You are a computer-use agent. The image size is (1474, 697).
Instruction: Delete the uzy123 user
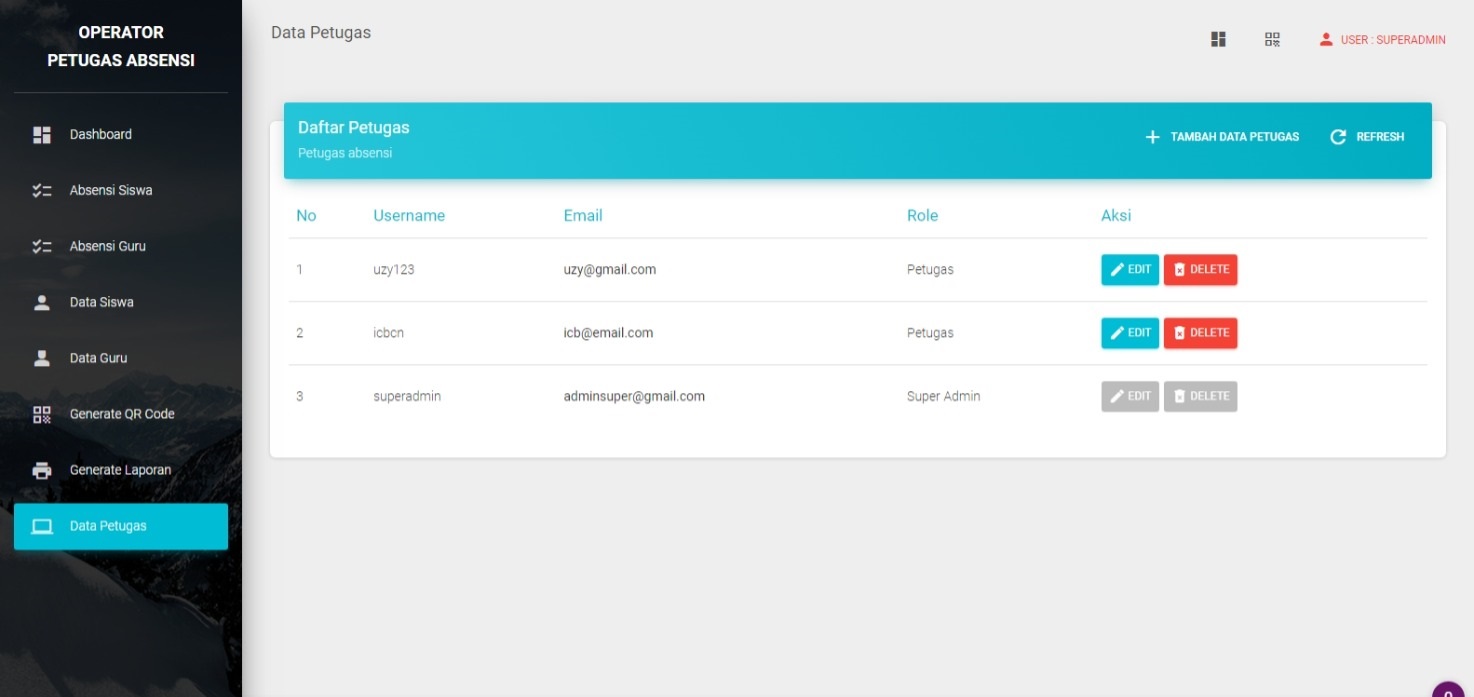point(1200,270)
